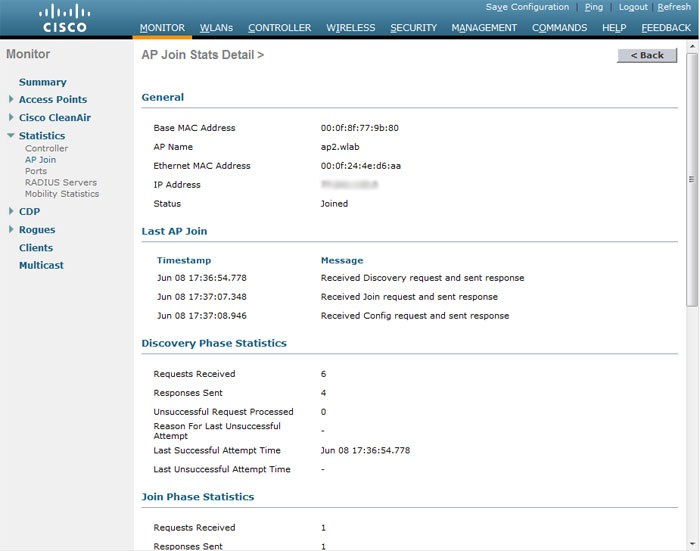700x551 pixels.
Task: Expand the CDP arrow
Action: pyautogui.click(x=11, y=211)
